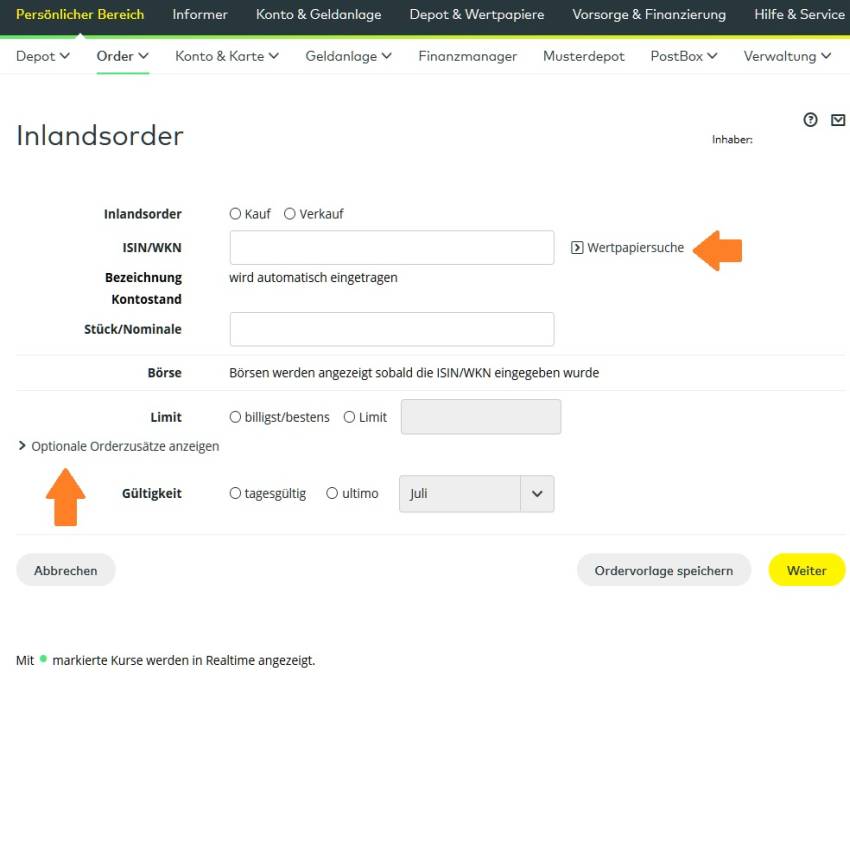Viewport: 850px width, 850px height.
Task: Click the help question mark icon
Action: point(810,120)
